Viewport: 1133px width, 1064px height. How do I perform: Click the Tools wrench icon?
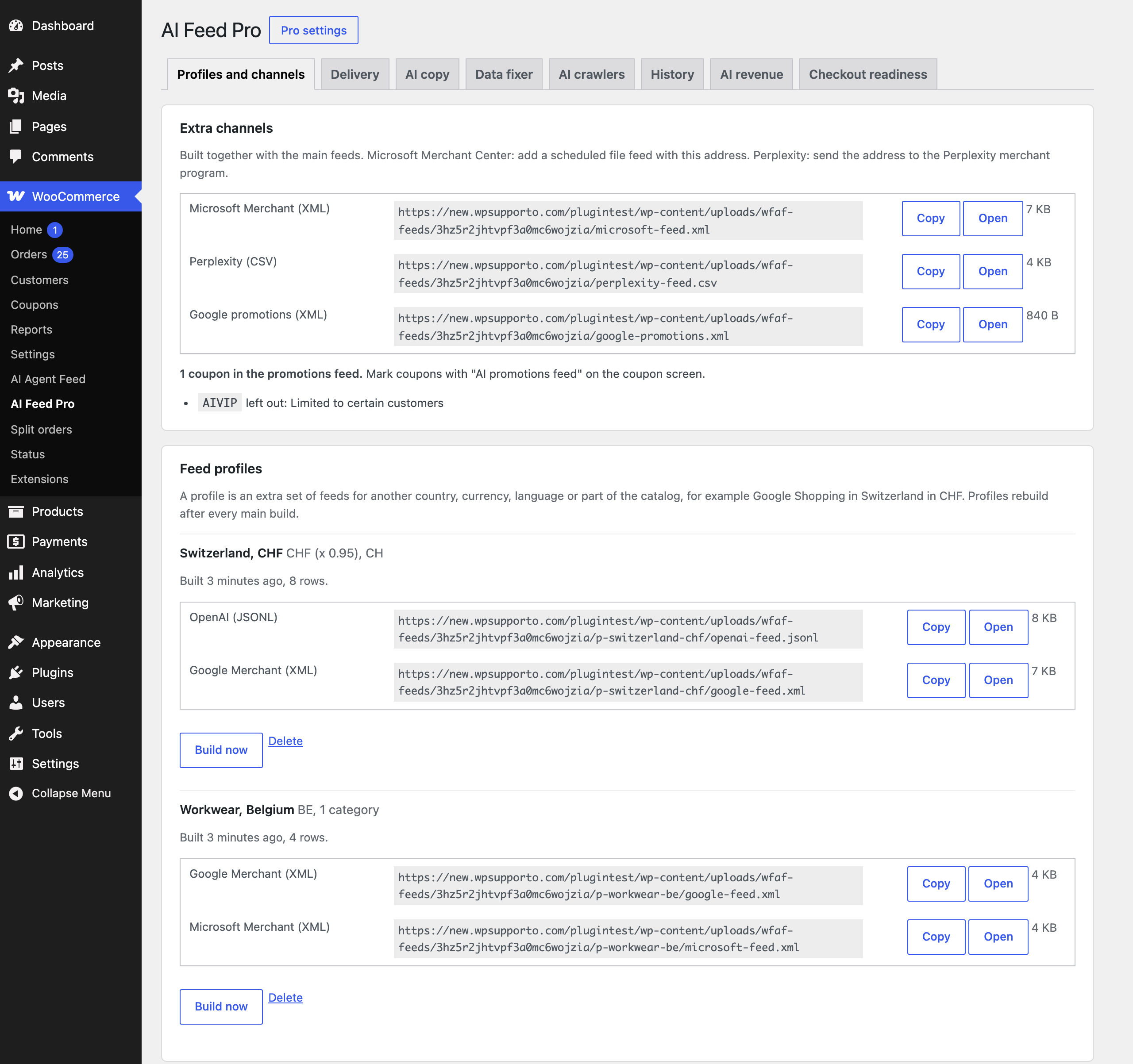(x=16, y=734)
